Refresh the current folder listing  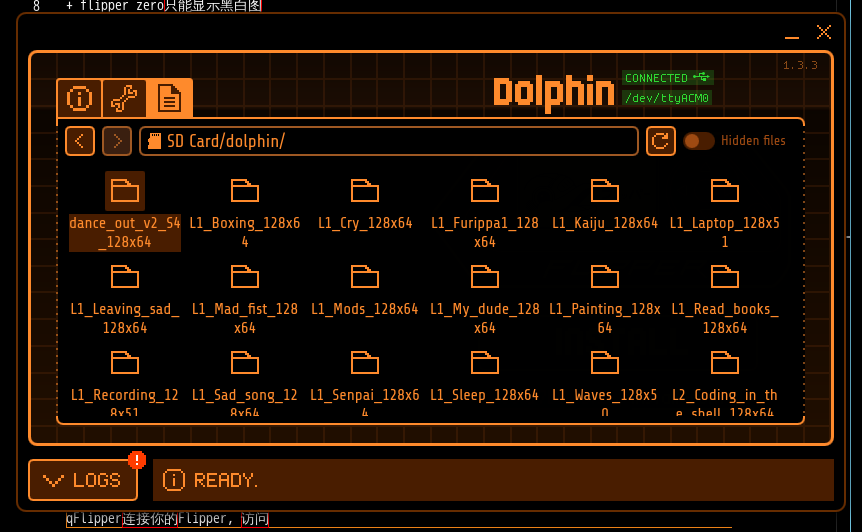[x=660, y=141]
